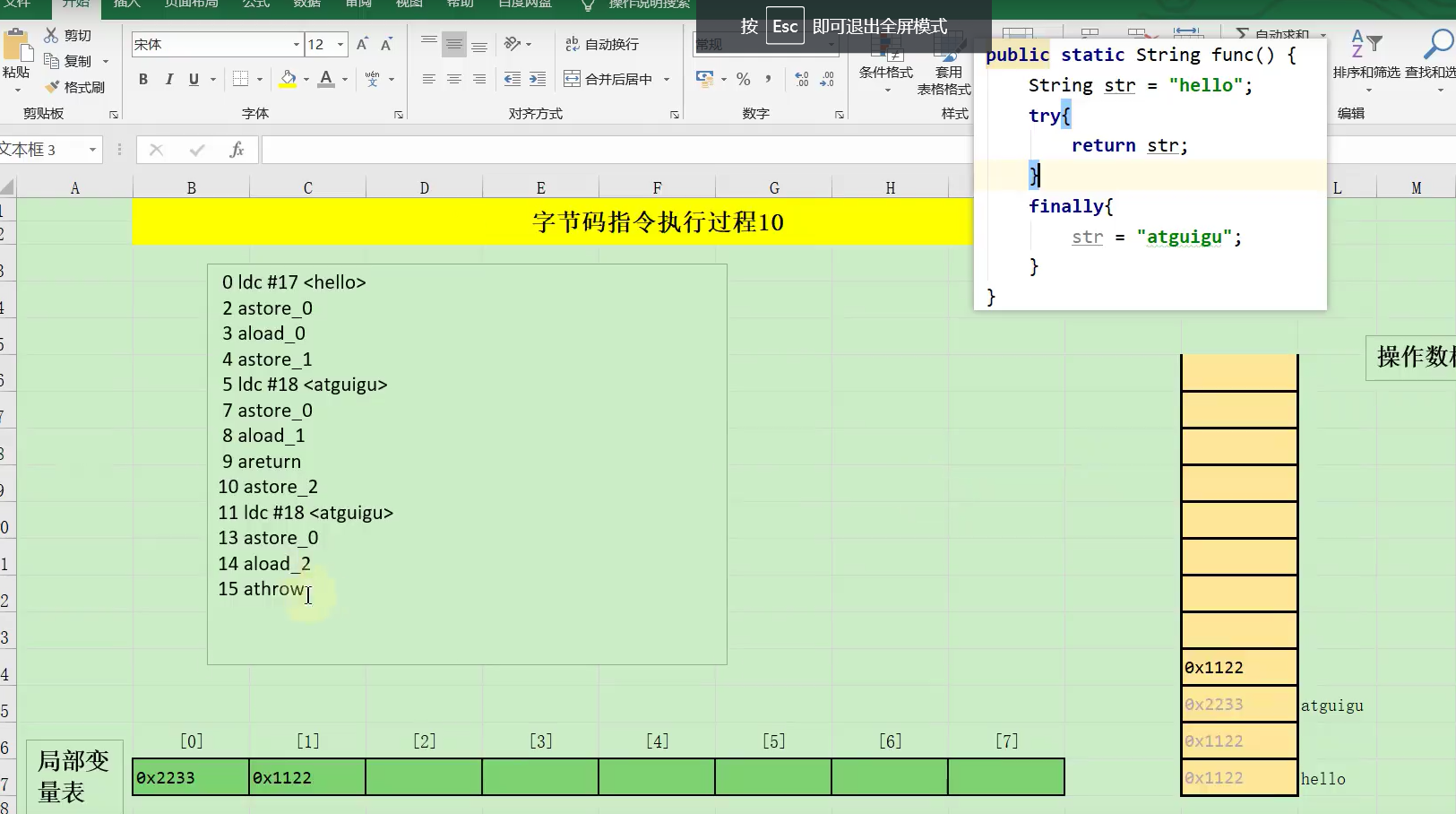Open the 公式 Formulas ribbon tab
Viewport: 1456px width, 814px height.
coord(256,4)
